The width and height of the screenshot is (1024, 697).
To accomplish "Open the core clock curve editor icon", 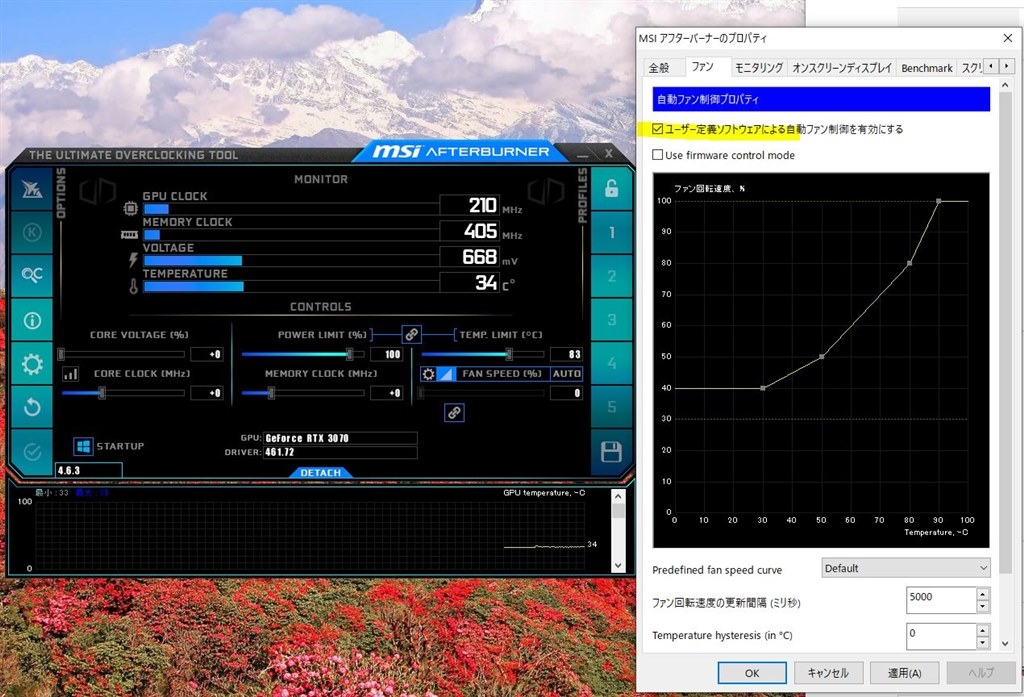I will [x=71, y=374].
